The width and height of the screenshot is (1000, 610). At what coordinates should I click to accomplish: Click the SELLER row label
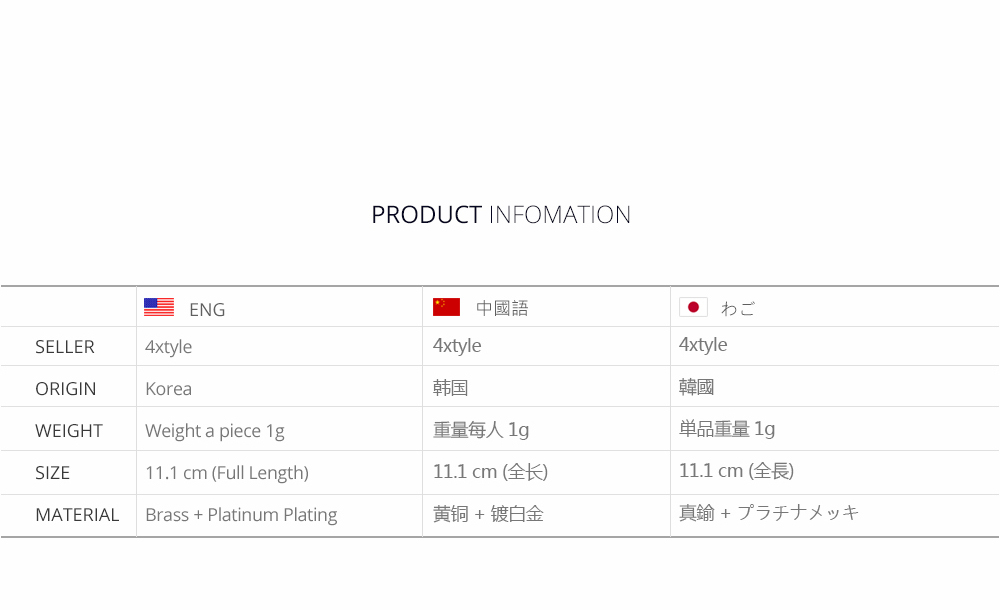(65, 346)
